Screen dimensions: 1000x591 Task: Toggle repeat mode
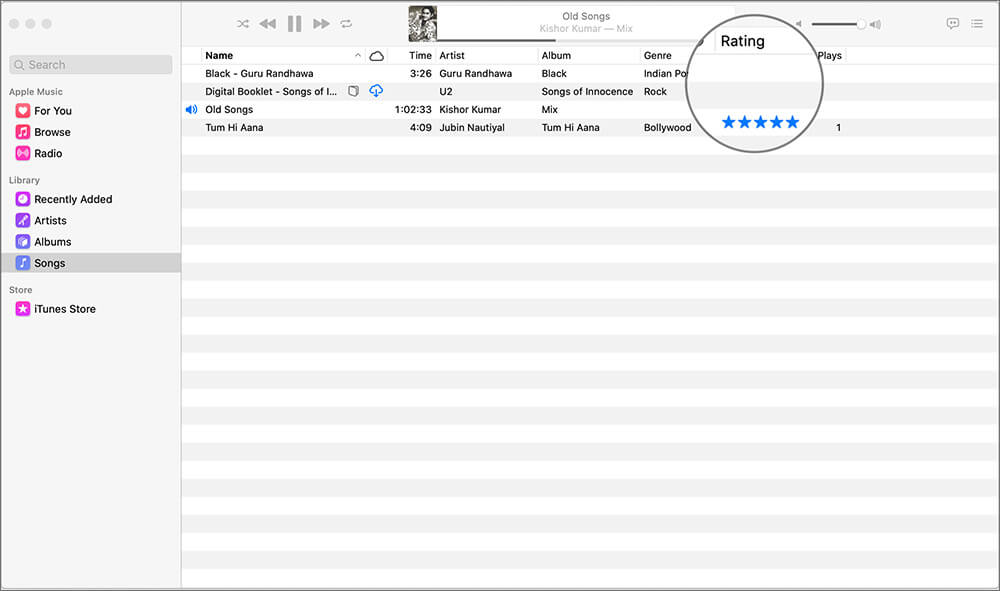tap(346, 24)
